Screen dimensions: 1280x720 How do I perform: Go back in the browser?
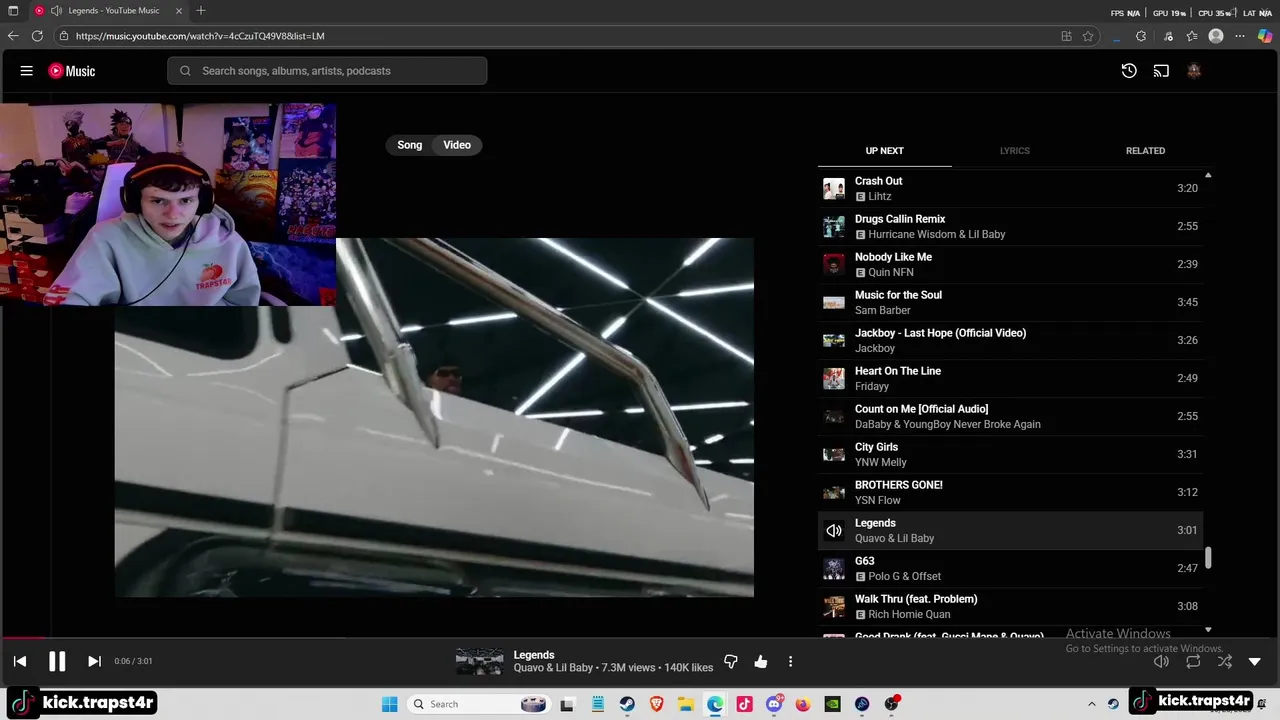tap(12, 36)
